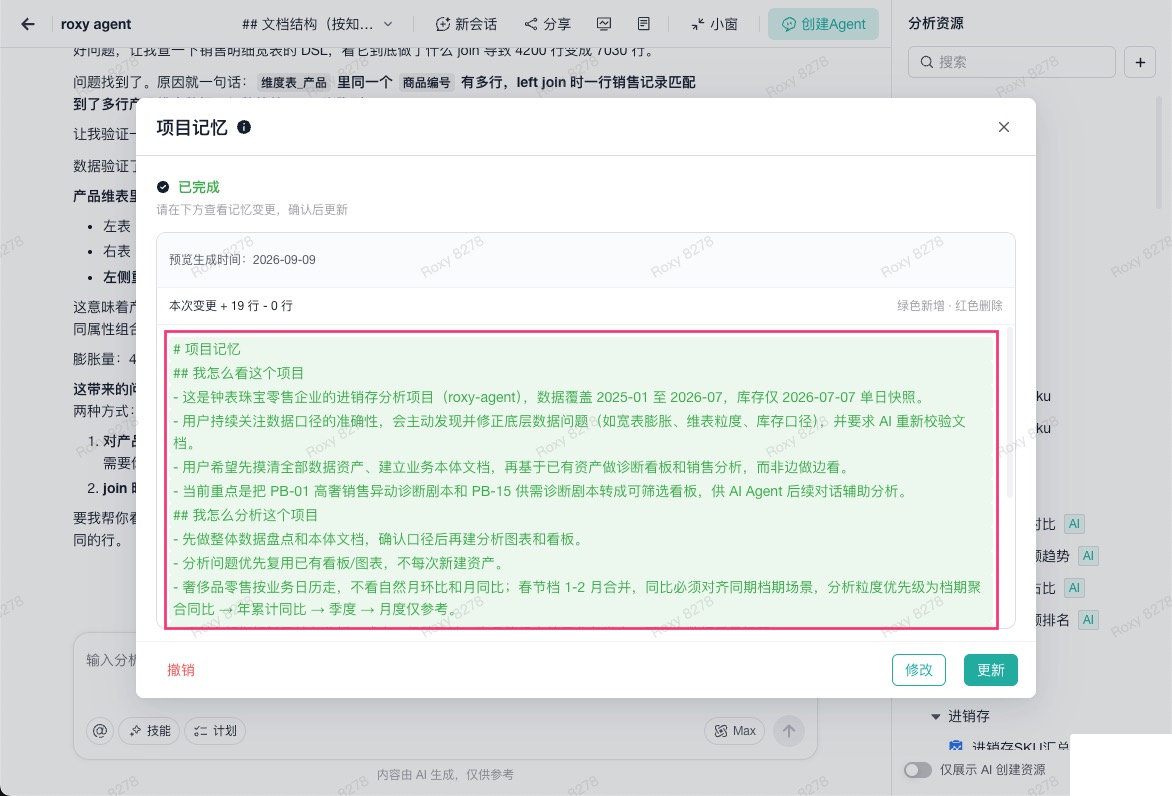This screenshot has width=1172, height=796.
Task: Confirm with the 更新 button
Action: 990,670
